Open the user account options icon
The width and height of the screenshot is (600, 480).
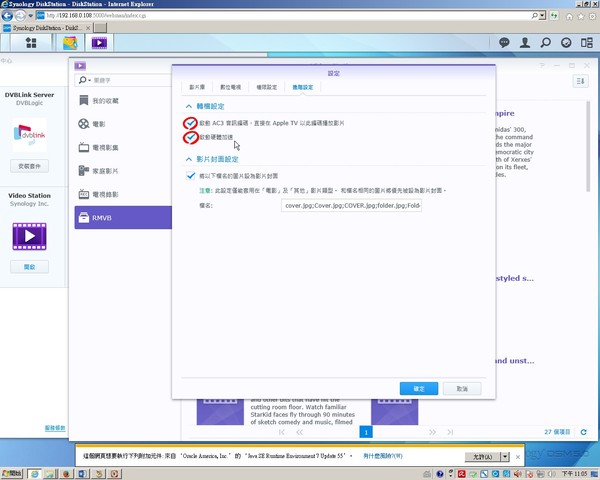coord(524,43)
